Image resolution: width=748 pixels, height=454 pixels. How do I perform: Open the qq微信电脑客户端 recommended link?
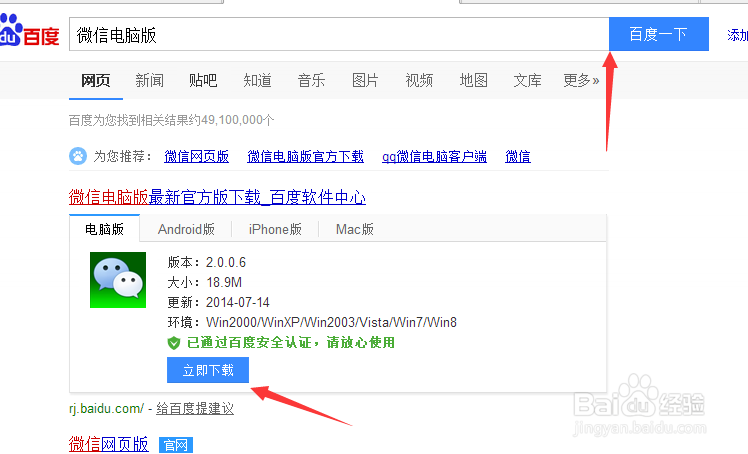tap(434, 156)
